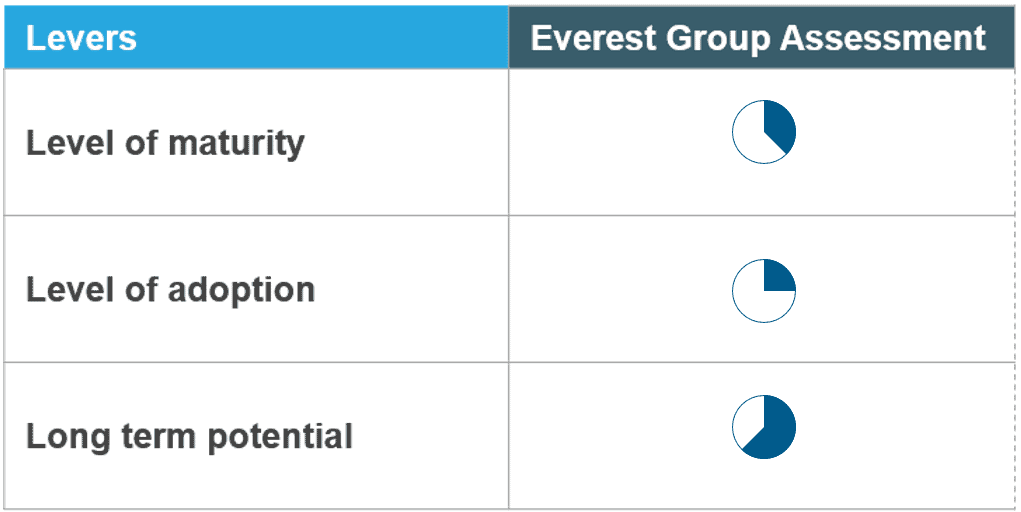
Task: Click the Level of adoption pie icon
Action: (x=764, y=291)
